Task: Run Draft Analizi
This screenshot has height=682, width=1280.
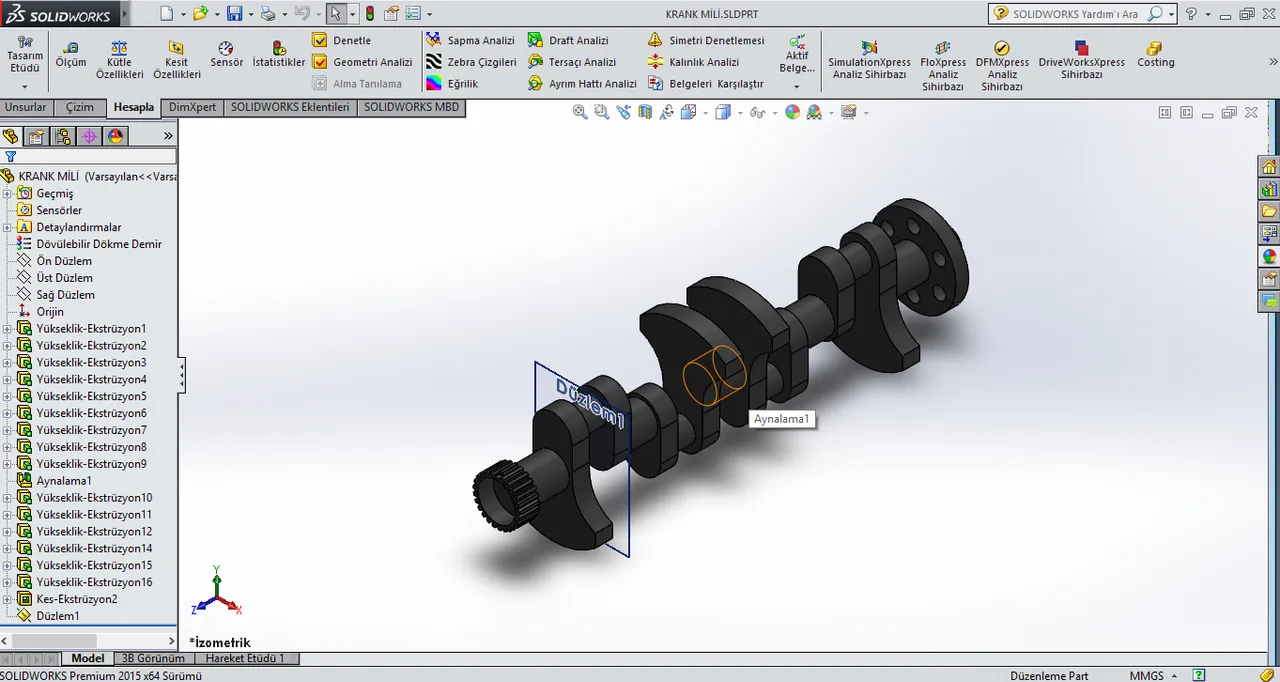Action: point(568,40)
